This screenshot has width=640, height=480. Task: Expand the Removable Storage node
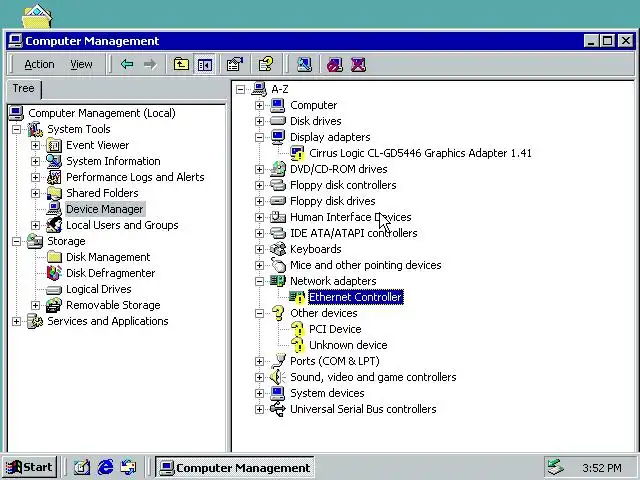[36, 305]
